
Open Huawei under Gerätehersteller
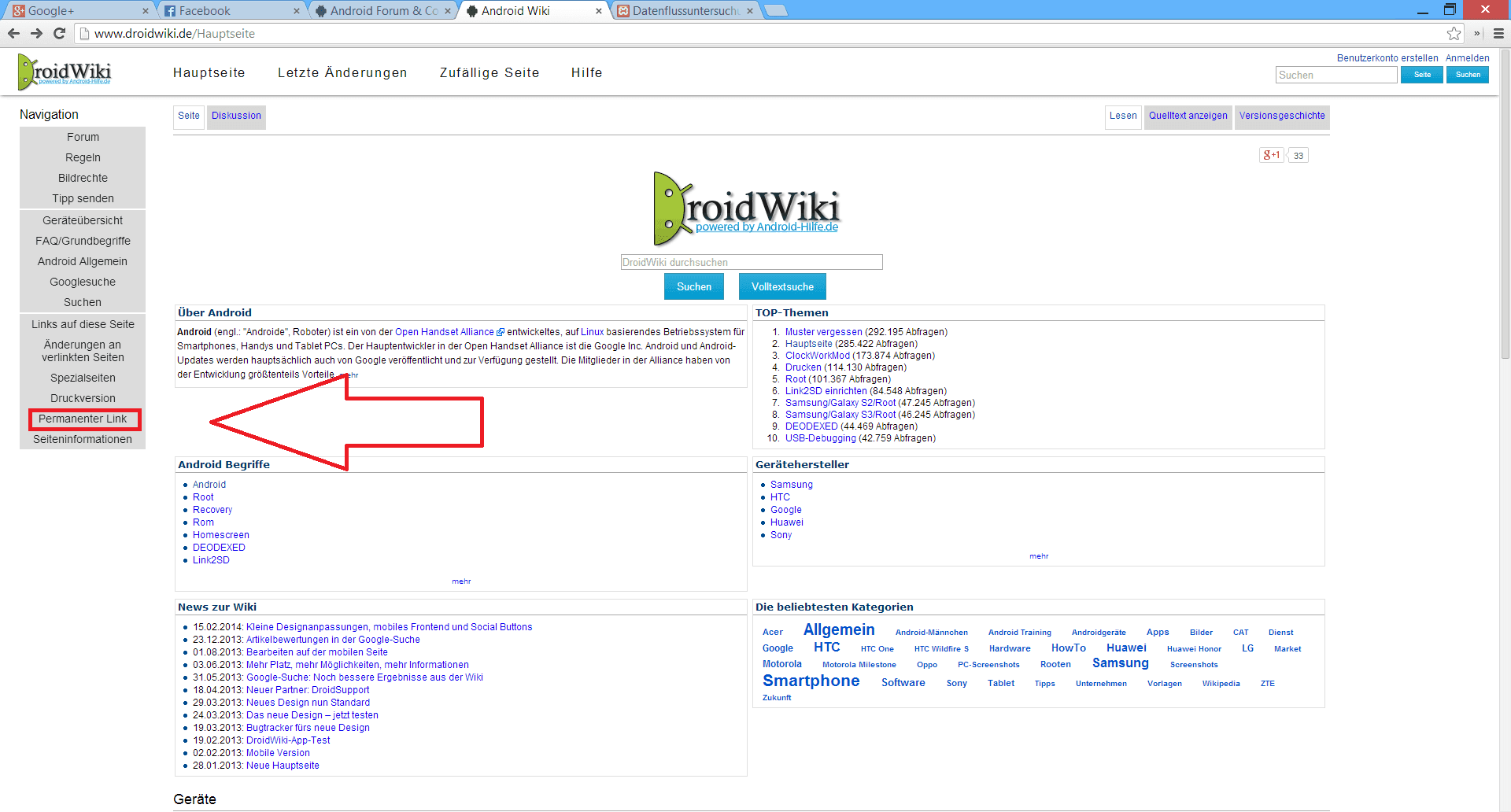787,522
